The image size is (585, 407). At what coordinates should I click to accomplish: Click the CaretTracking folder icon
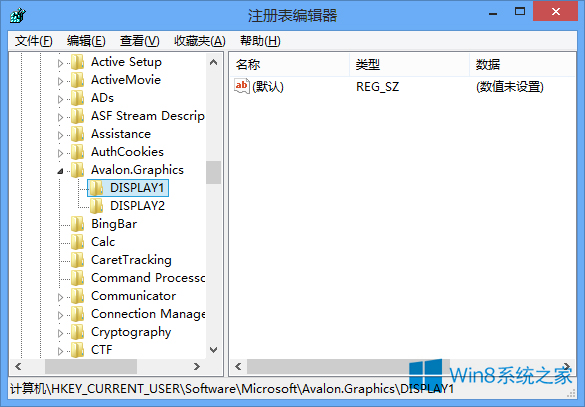click(77, 260)
